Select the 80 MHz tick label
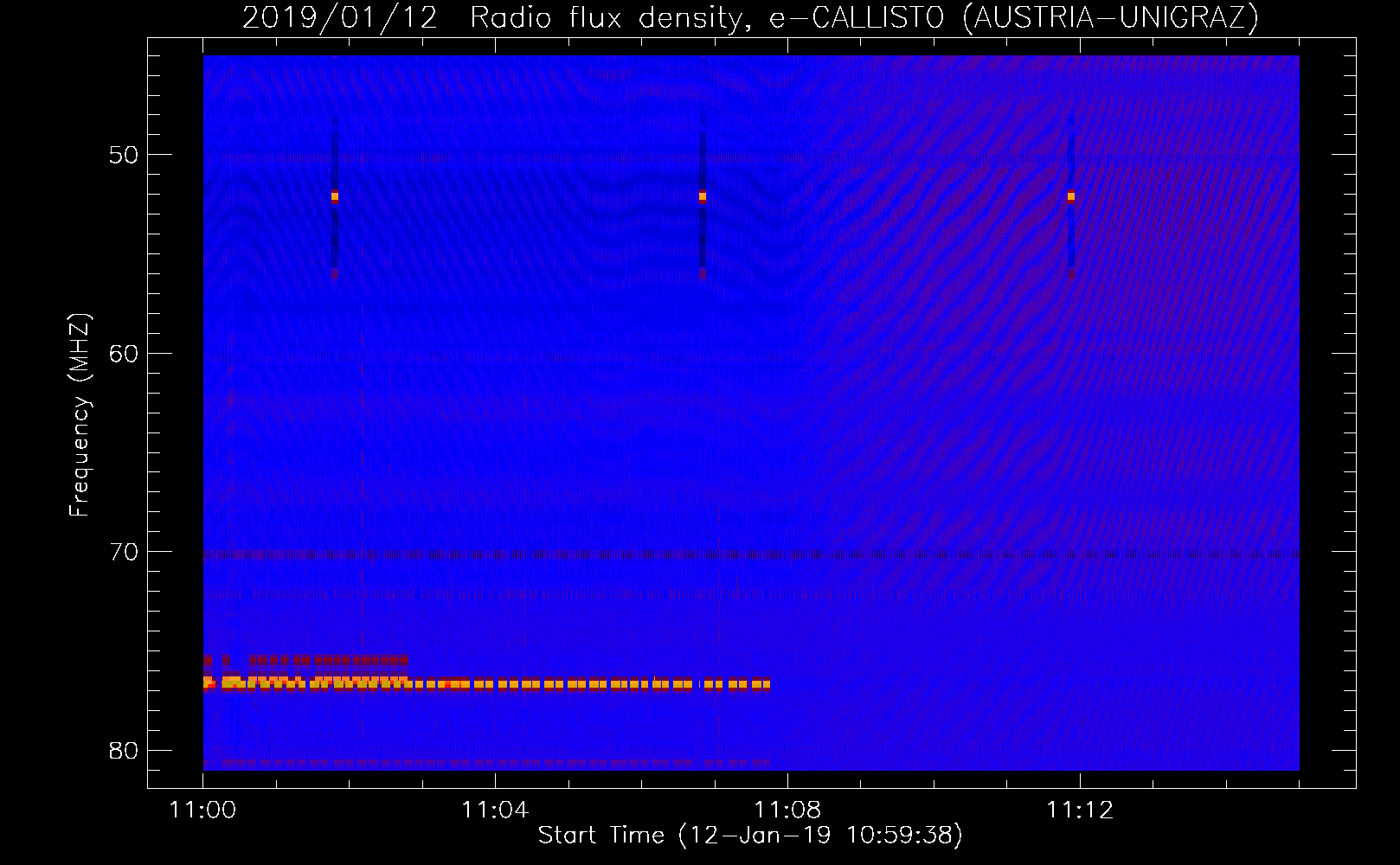Image resolution: width=1400 pixels, height=865 pixels. click(124, 751)
